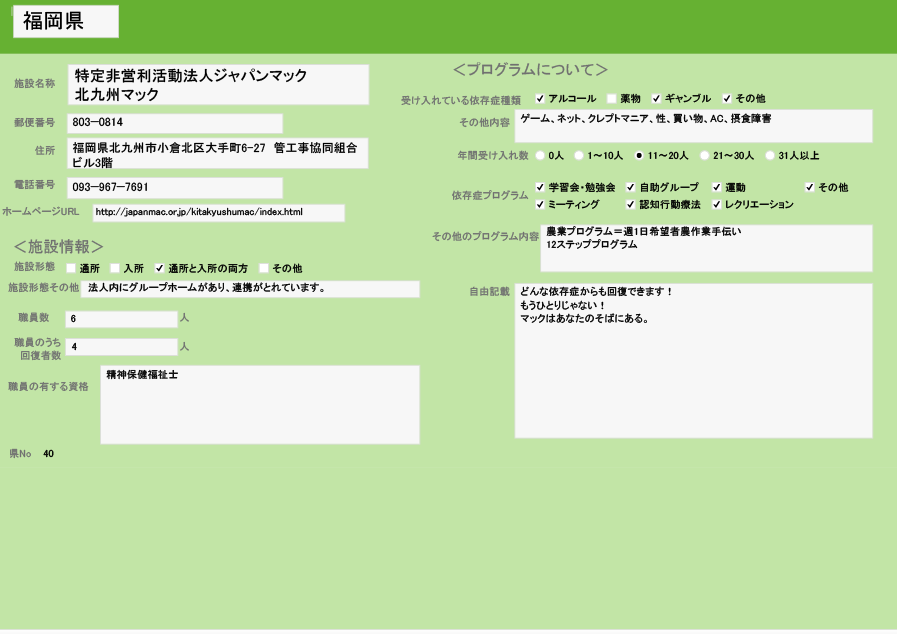Toggle the ギャンブル checkbox
The image size is (897, 634).
click(657, 99)
